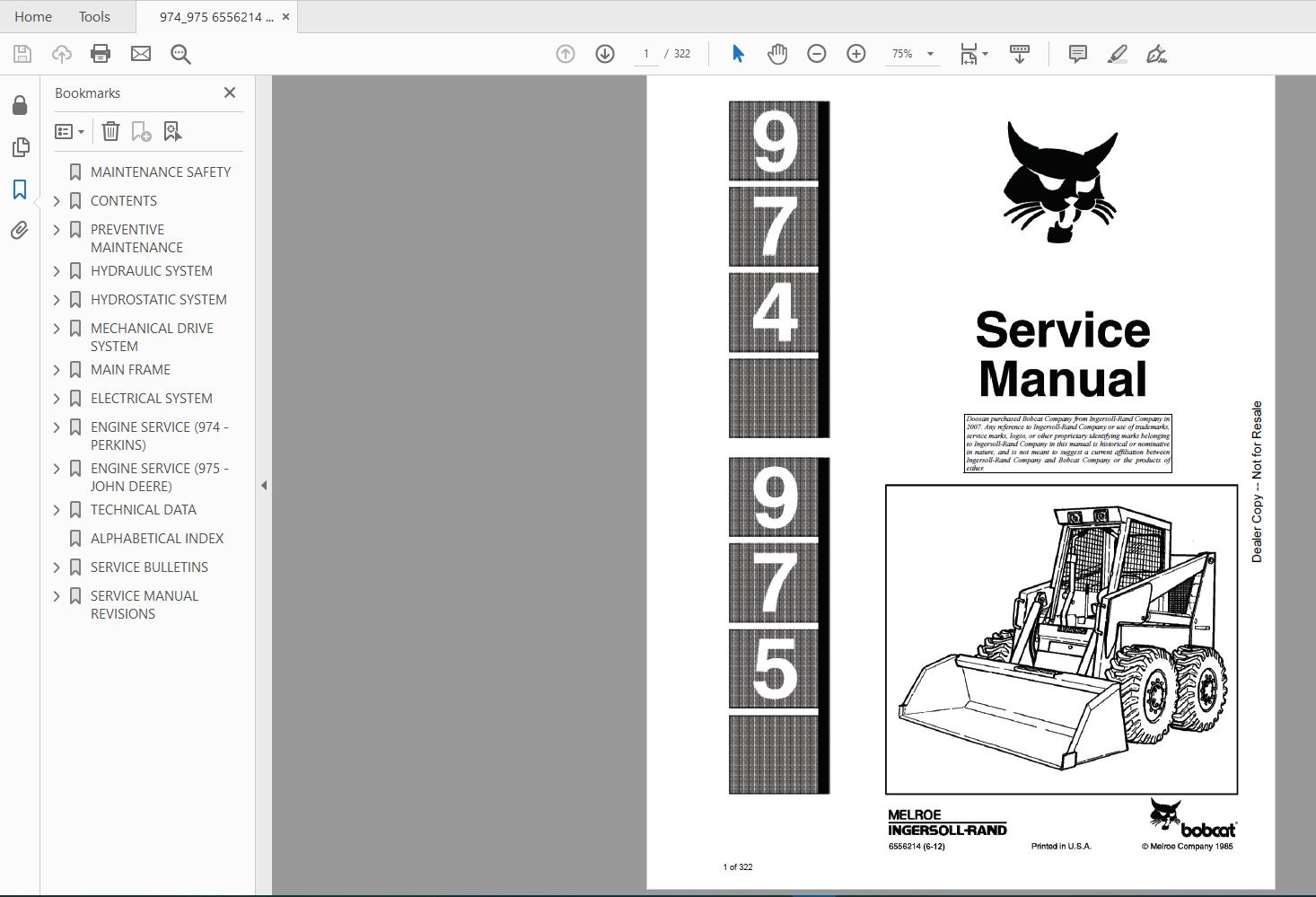Open the ELECTRICAL SYSTEM bookmark
Screen dimensions: 1316x897
152,399
